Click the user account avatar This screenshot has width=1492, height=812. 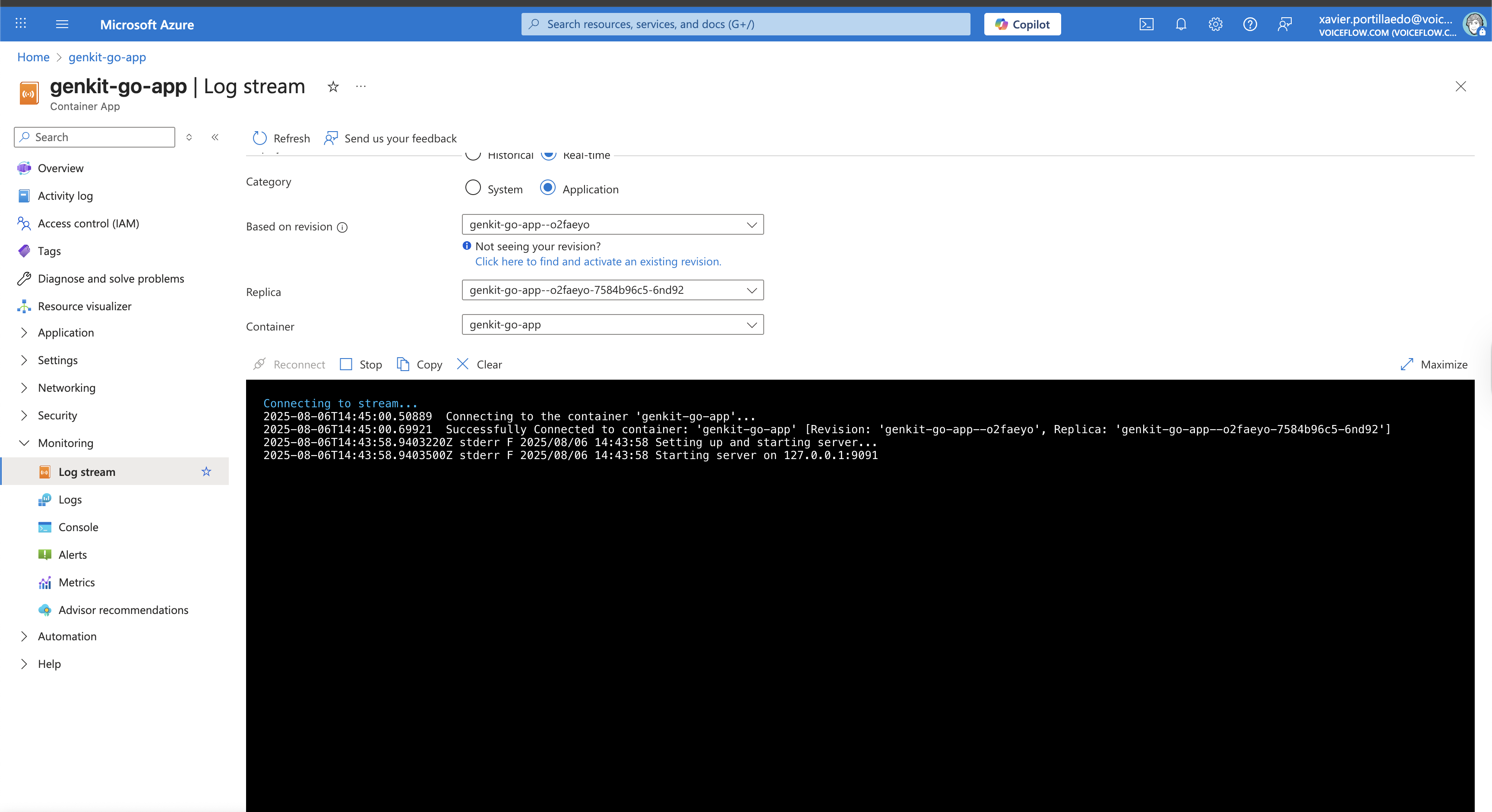tap(1474, 24)
